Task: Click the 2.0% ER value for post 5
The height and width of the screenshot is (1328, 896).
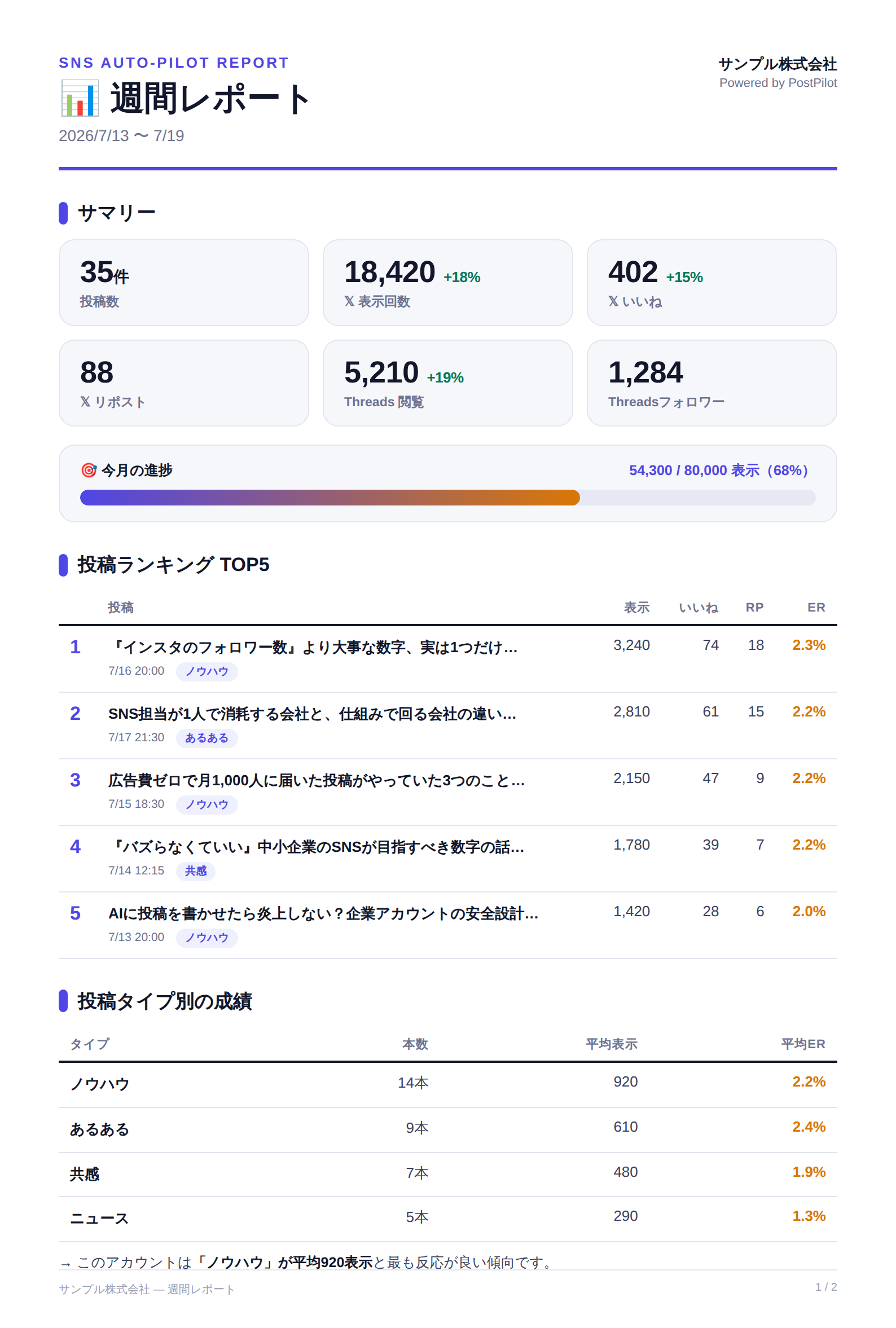Action: pos(809,911)
